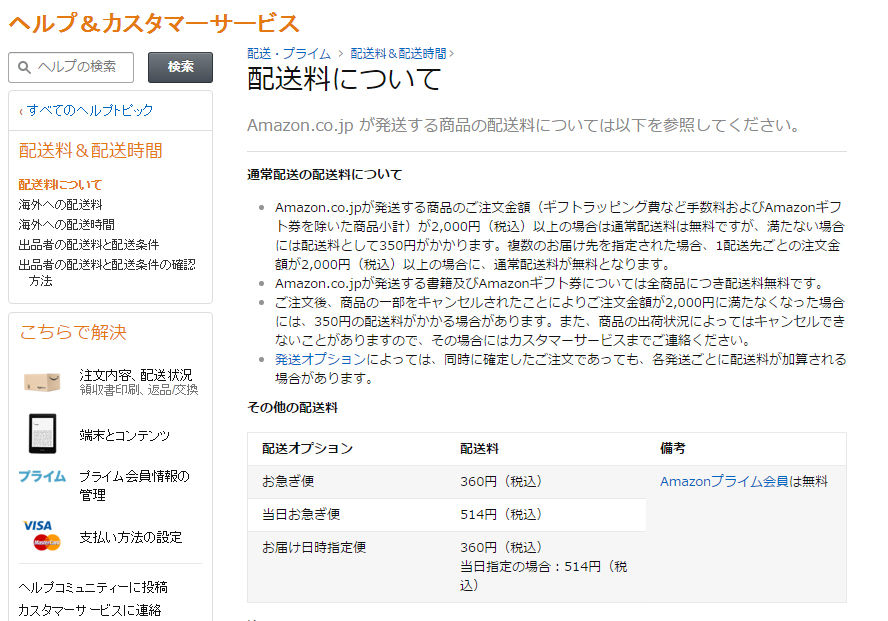Click the 配送料 table column header
The image size is (888, 621).
pyautogui.click(x=479, y=449)
